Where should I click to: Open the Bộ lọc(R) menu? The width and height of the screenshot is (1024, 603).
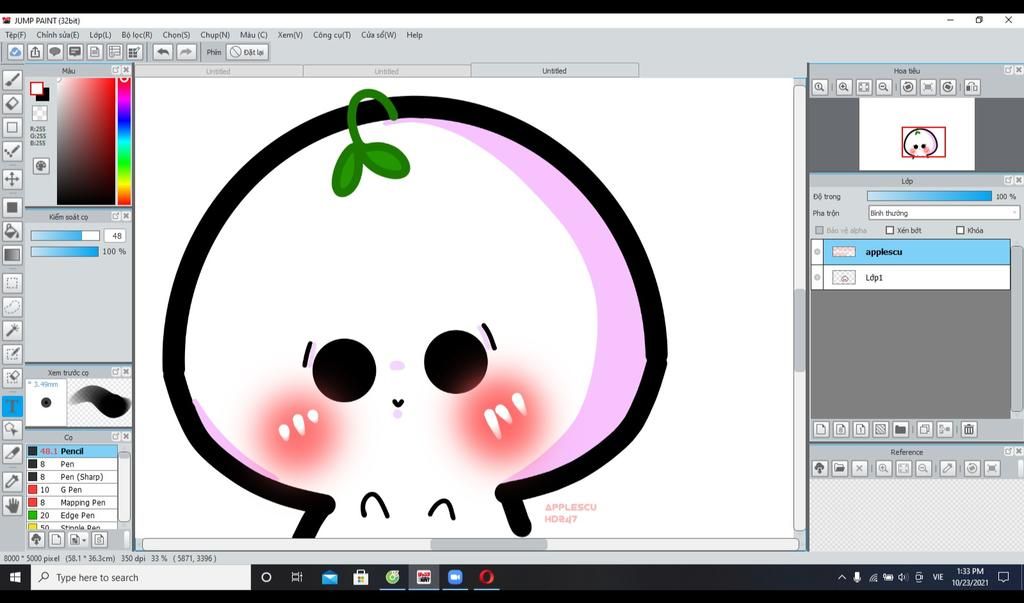click(137, 35)
